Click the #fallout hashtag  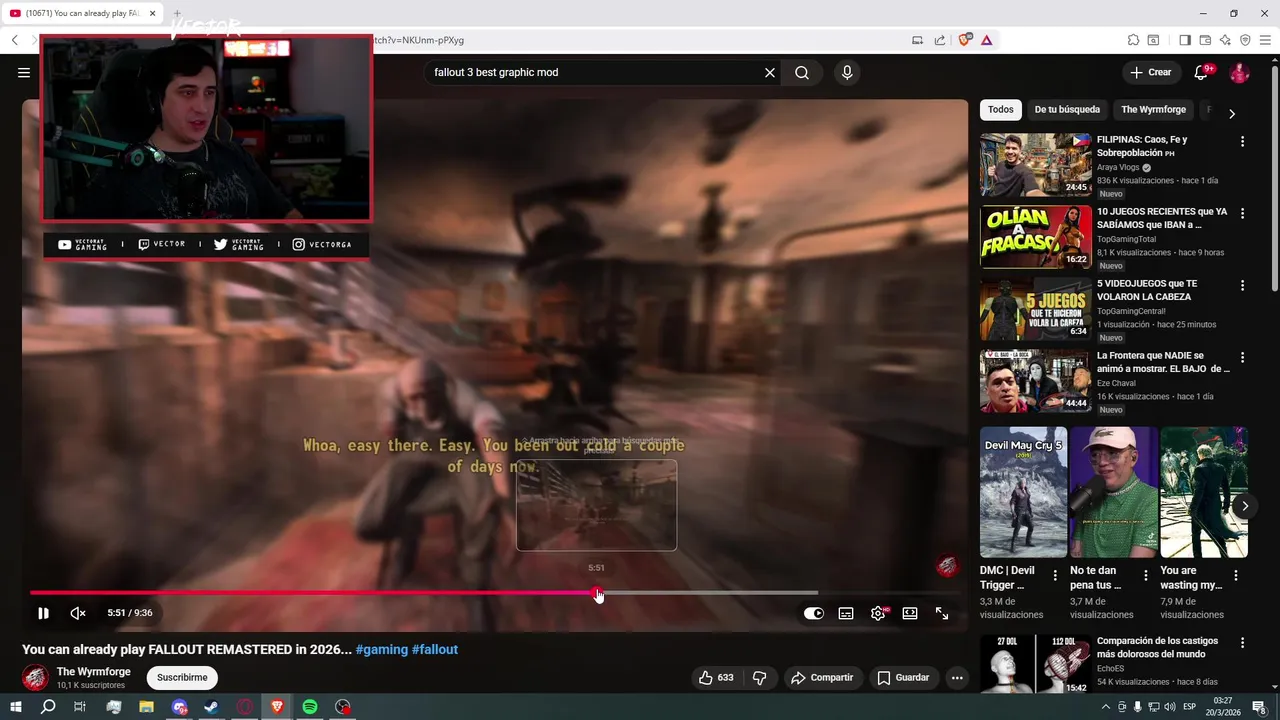coord(435,649)
